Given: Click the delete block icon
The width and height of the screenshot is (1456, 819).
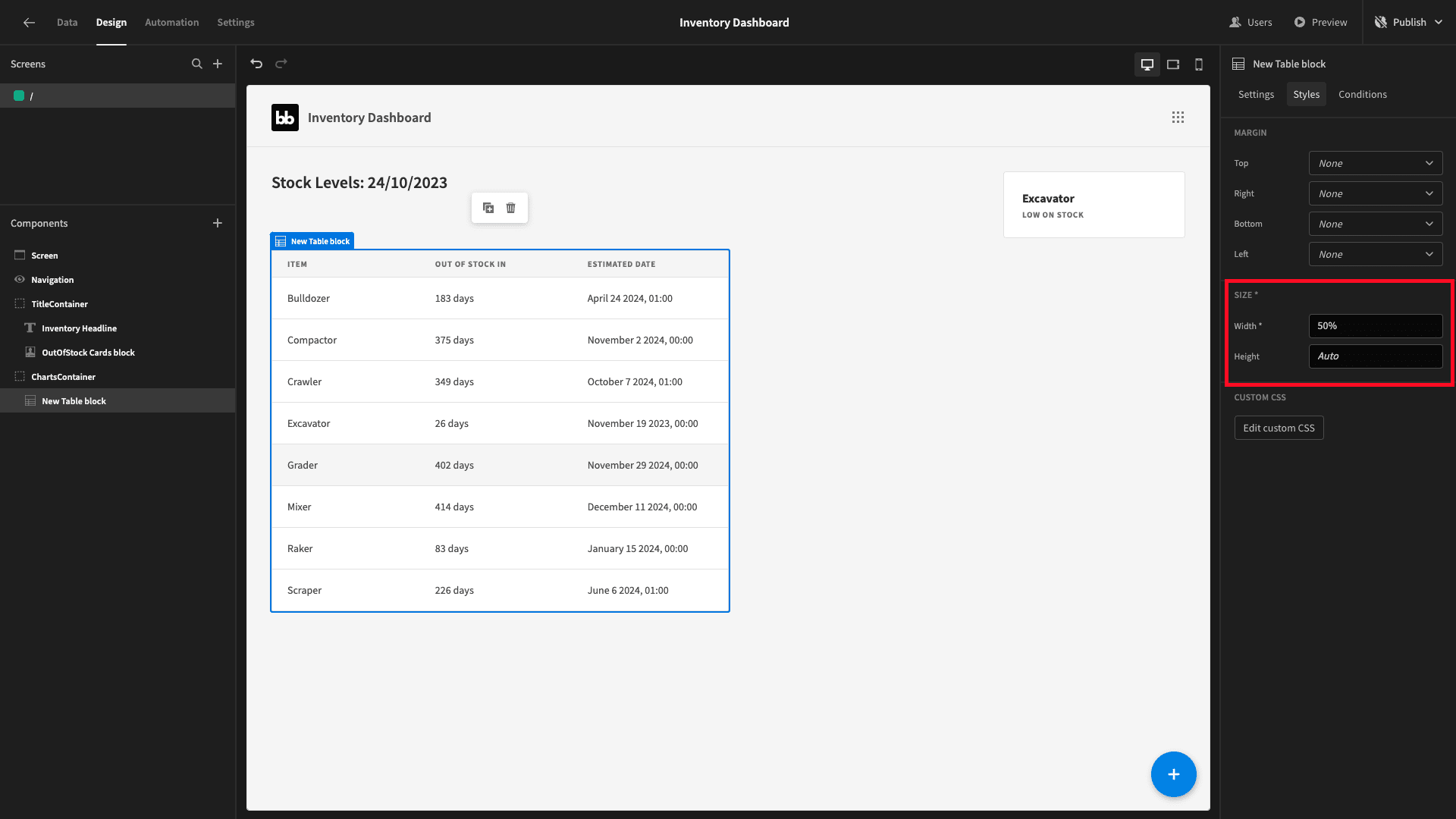Looking at the screenshot, I should pyautogui.click(x=511, y=206).
